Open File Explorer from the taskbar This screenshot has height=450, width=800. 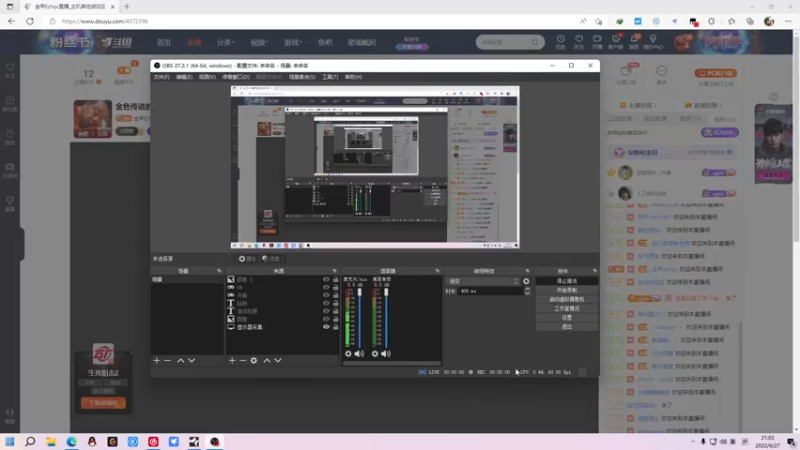coord(51,441)
